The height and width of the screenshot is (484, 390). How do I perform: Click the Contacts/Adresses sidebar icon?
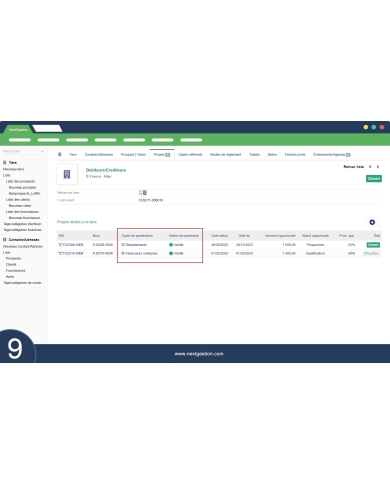[5, 240]
